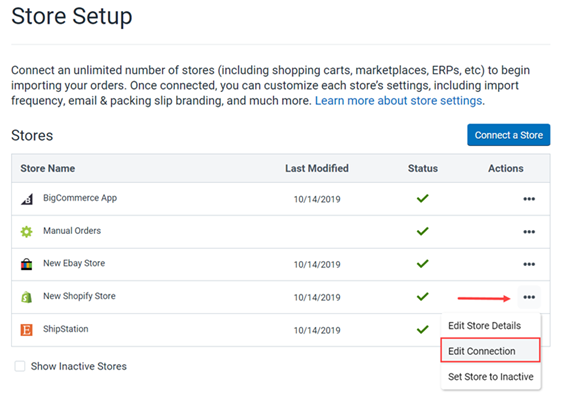Screen dimensions: 570x413
Task: Click BigCommerce App last modified date
Action: pos(317,199)
